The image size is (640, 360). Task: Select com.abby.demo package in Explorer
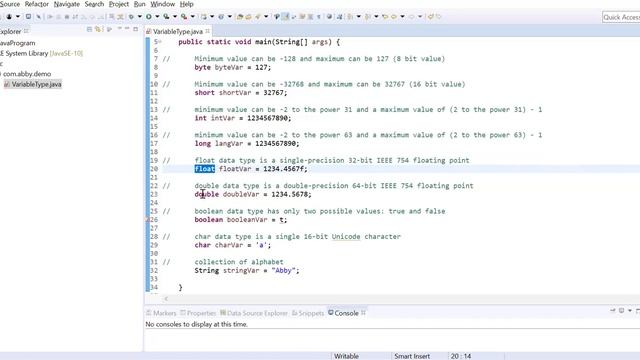click(27, 74)
